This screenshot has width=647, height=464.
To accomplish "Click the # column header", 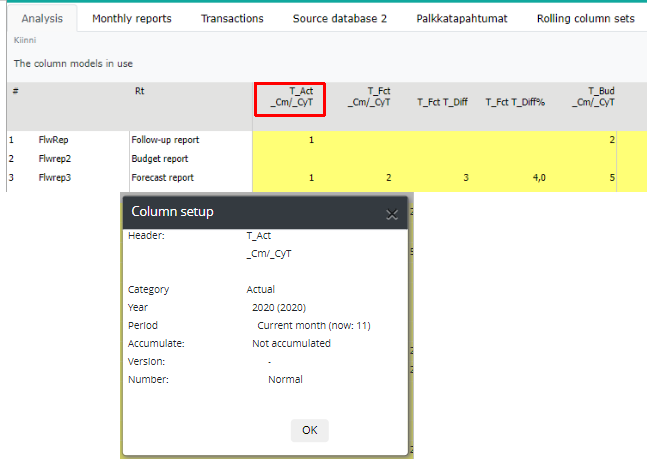I will point(15,91).
